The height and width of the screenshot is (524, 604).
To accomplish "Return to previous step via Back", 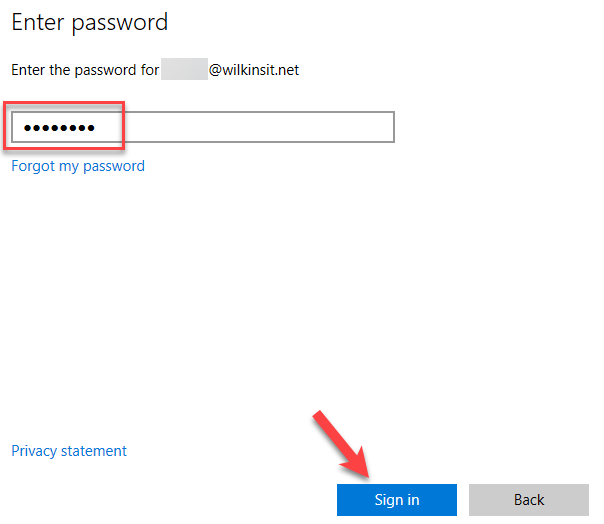I will (x=528, y=500).
